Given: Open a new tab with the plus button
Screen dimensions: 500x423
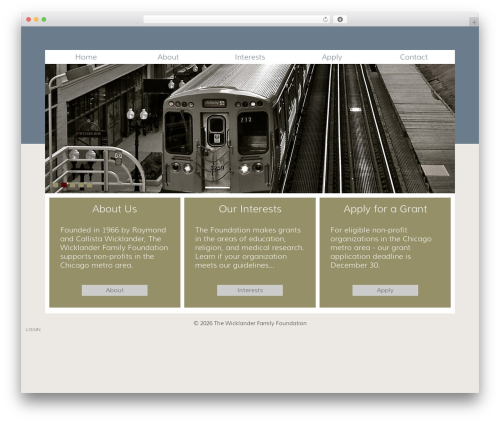Looking at the screenshot, I should point(474,22).
